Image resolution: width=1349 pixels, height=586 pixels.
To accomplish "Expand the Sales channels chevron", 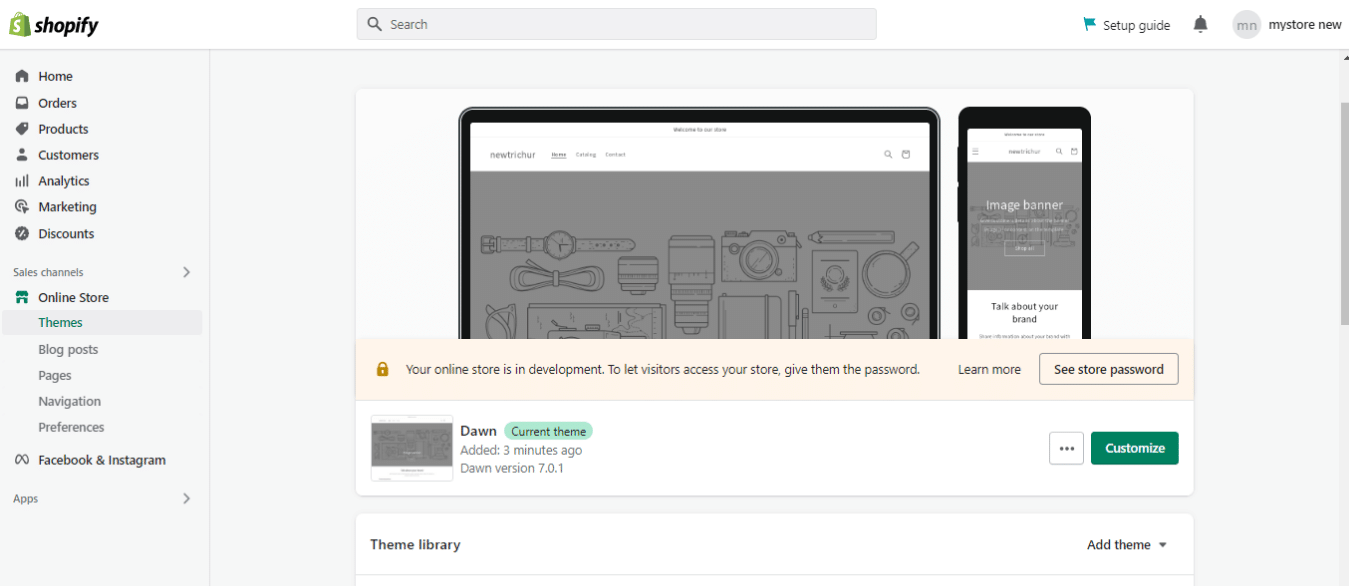I will pyautogui.click(x=186, y=271).
